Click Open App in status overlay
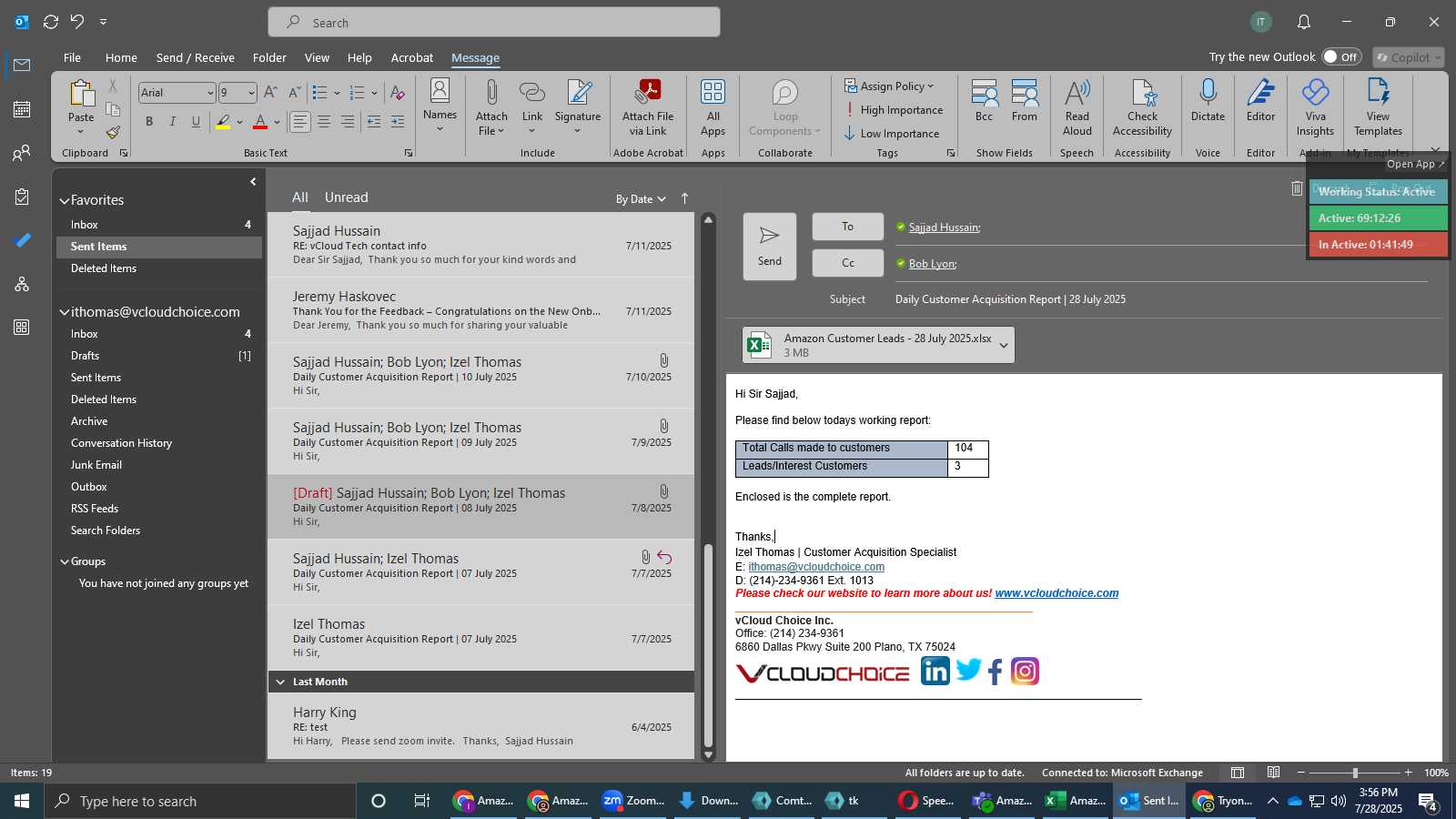Image resolution: width=1456 pixels, height=819 pixels. point(1415,165)
